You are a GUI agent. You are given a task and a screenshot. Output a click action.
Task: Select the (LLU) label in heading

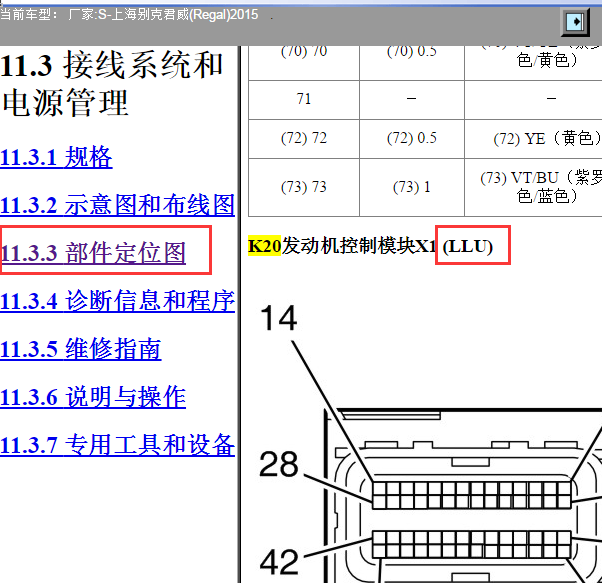468,246
